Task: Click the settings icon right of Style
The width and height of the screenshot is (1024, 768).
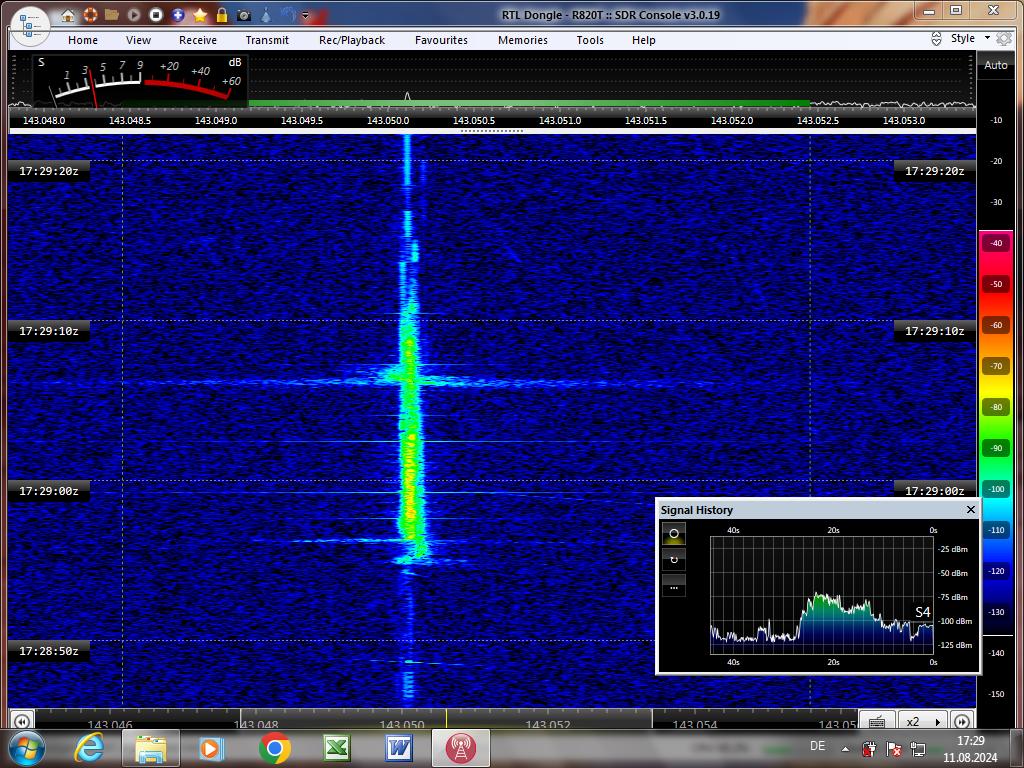Action: click(x=1004, y=39)
